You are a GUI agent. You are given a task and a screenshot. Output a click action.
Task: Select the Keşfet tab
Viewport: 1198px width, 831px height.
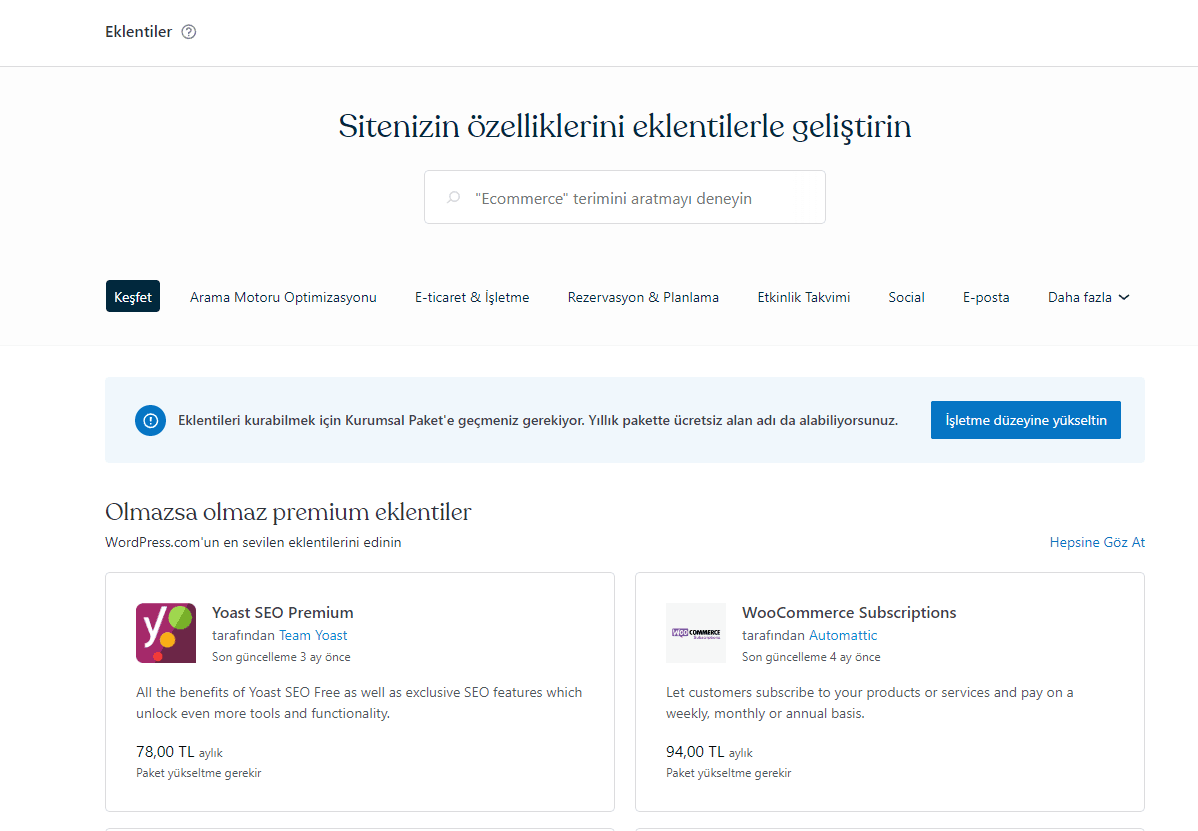(x=133, y=297)
